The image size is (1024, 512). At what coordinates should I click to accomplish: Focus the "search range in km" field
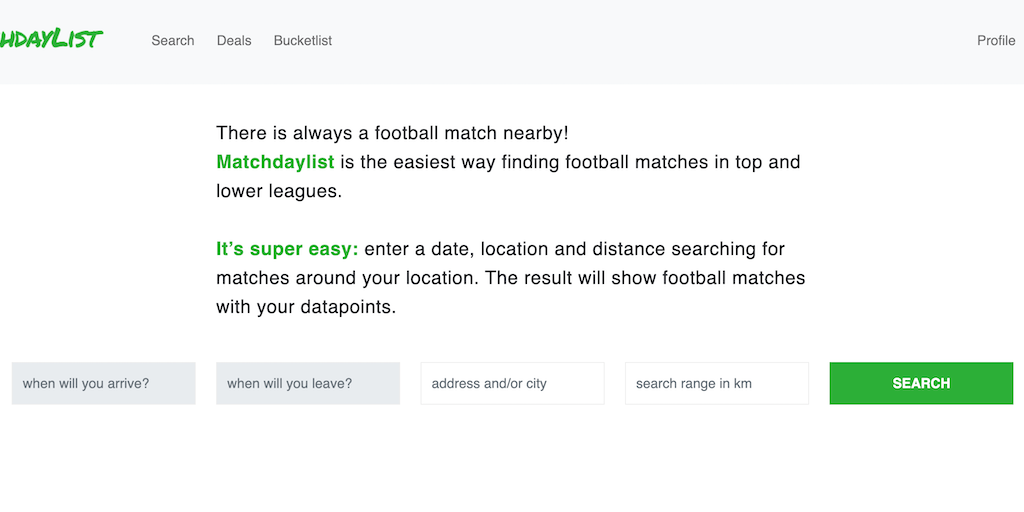(717, 383)
